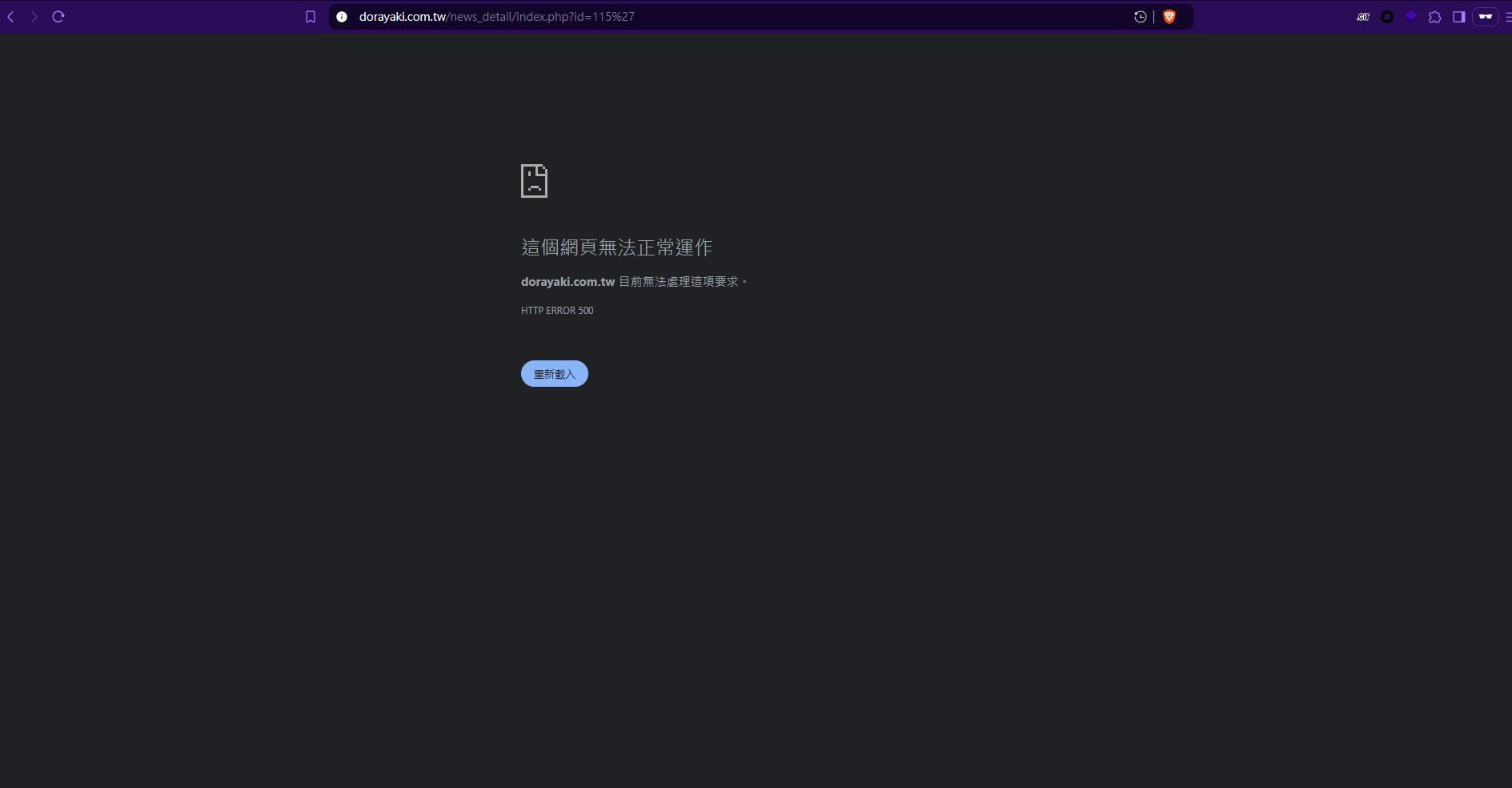This screenshot has height=788, width=1512.
Task: Click the 重新載入 reload button
Action: (x=555, y=374)
